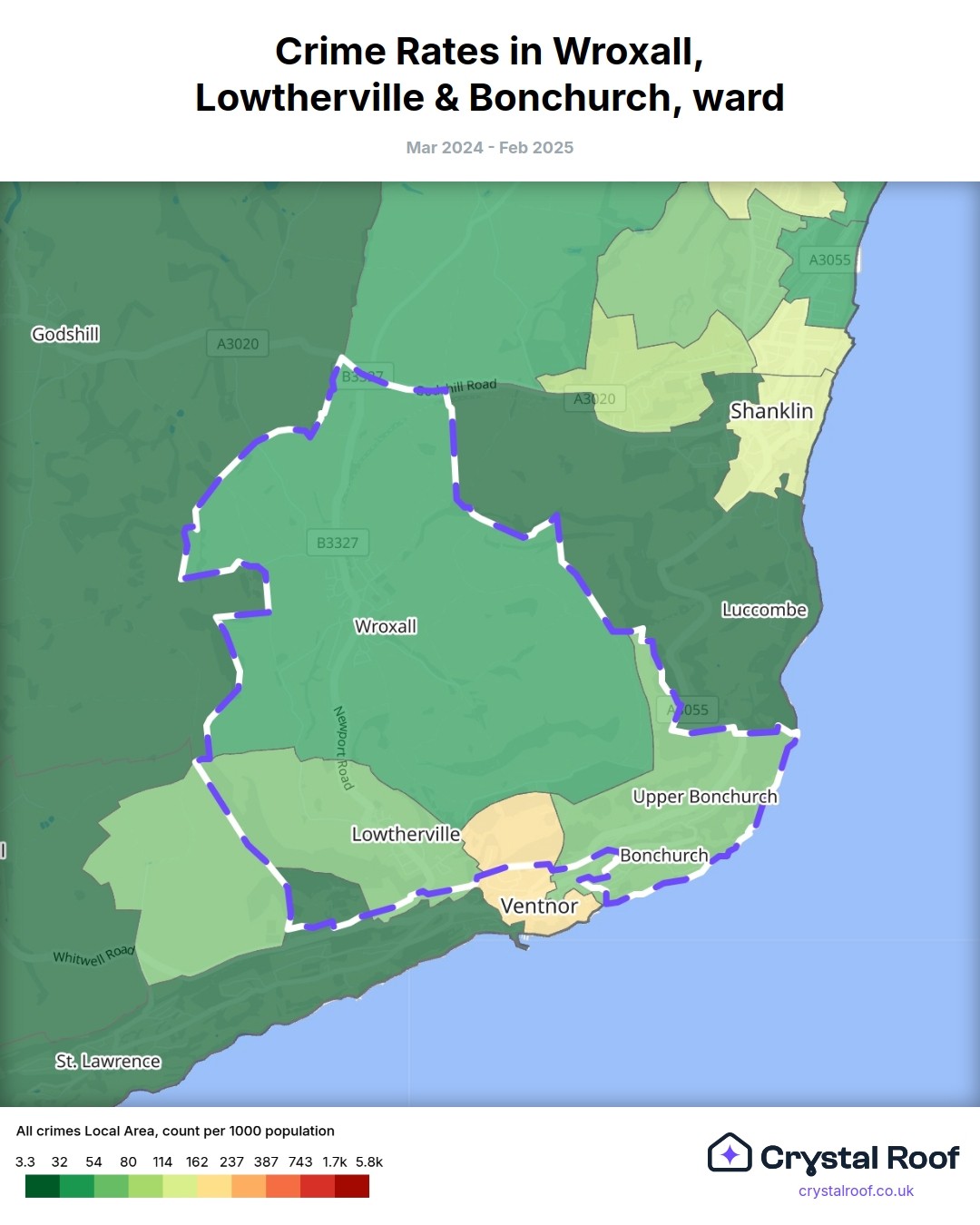Select the Shanklin town label

click(x=771, y=411)
